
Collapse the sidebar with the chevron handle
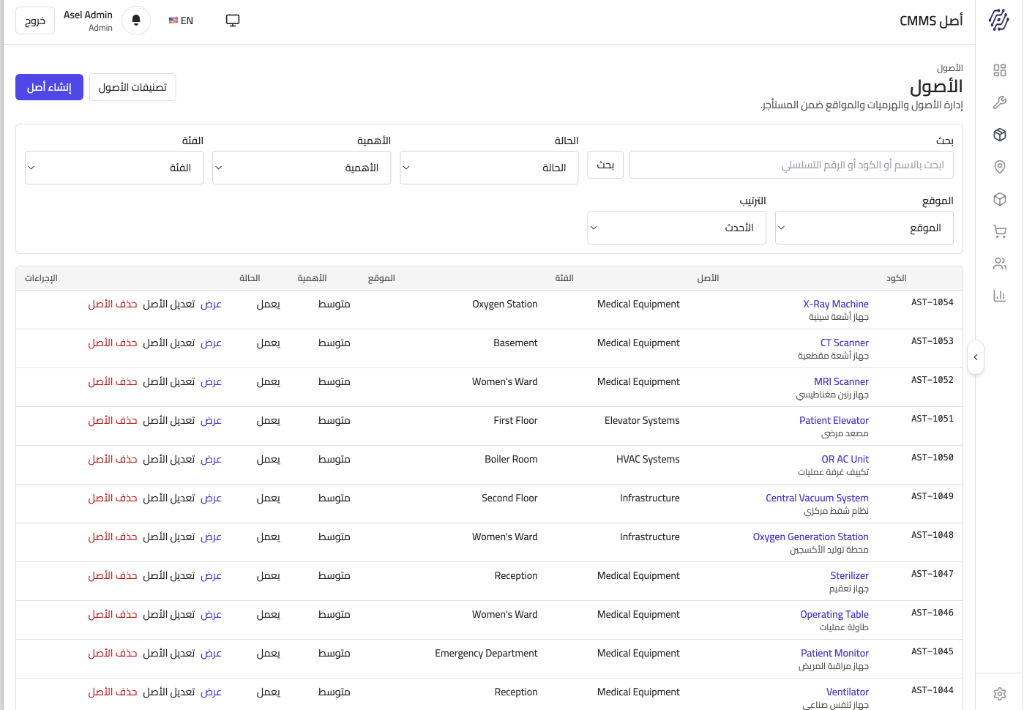(976, 357)
